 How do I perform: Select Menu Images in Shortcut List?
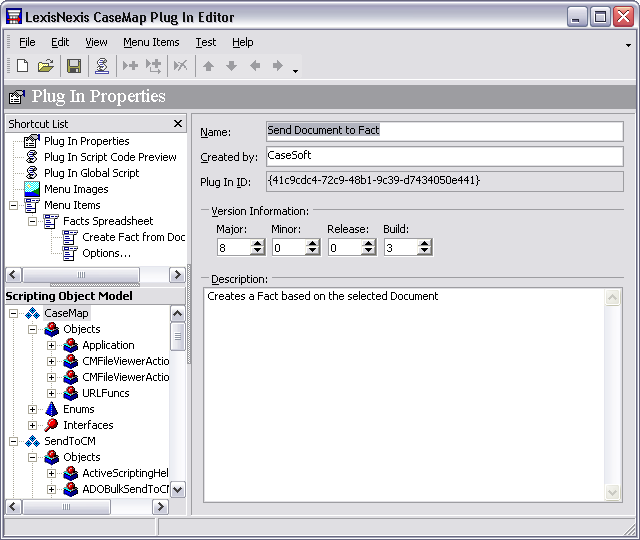(x=76, y=189)
